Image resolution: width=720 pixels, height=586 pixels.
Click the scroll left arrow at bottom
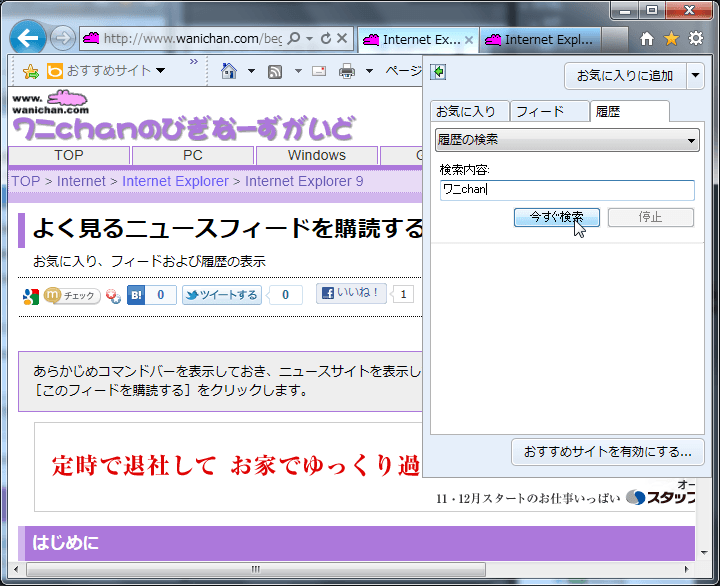(16, 569)
